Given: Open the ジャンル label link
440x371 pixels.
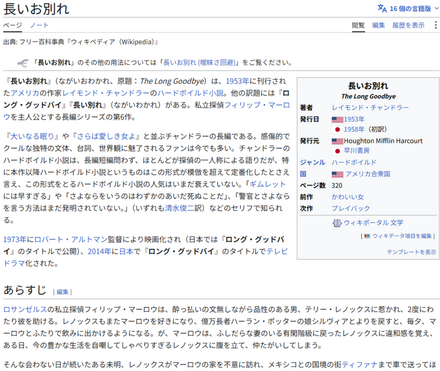Looking at the screenshot, I should [x=312, y=162].
